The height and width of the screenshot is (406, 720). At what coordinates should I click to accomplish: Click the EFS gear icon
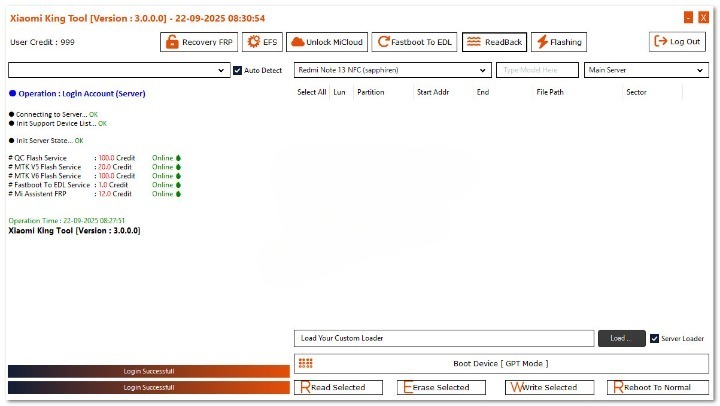pos(254,42)
